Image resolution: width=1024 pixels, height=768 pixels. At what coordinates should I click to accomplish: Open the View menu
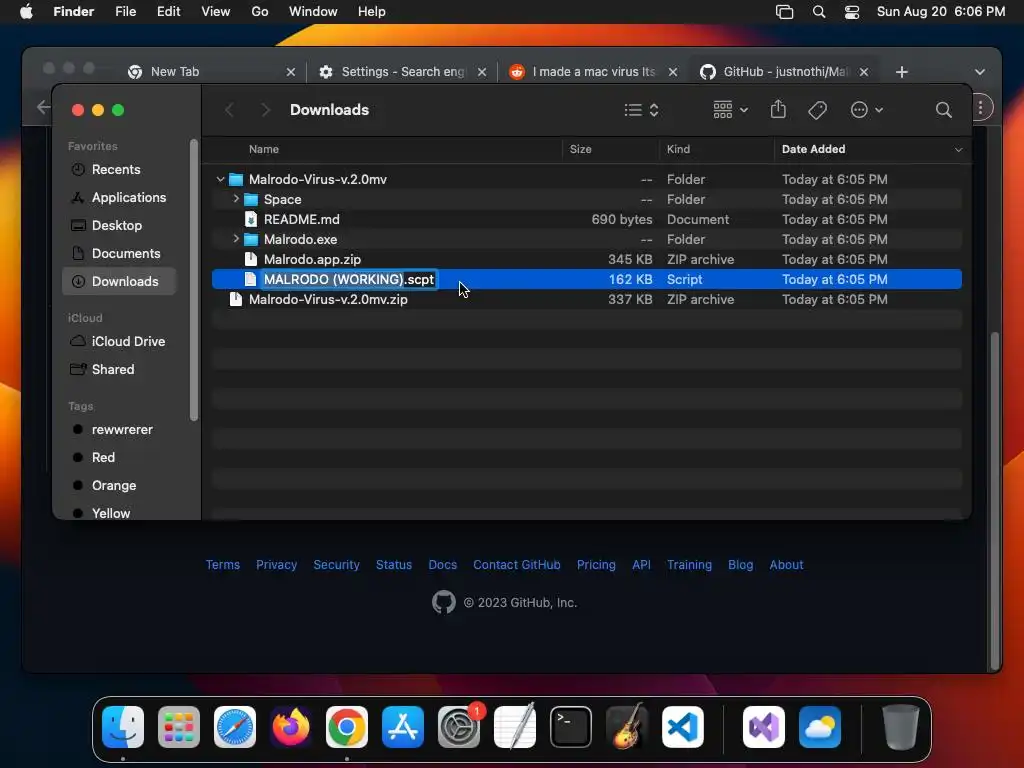(x=216, y=12)
